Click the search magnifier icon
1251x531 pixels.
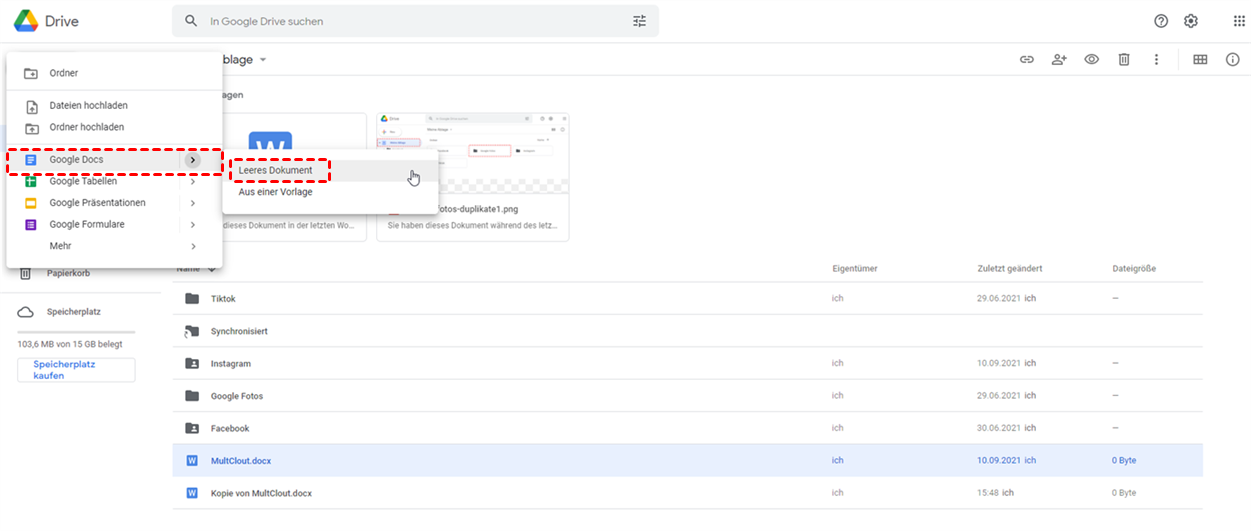tap(191, 21)
